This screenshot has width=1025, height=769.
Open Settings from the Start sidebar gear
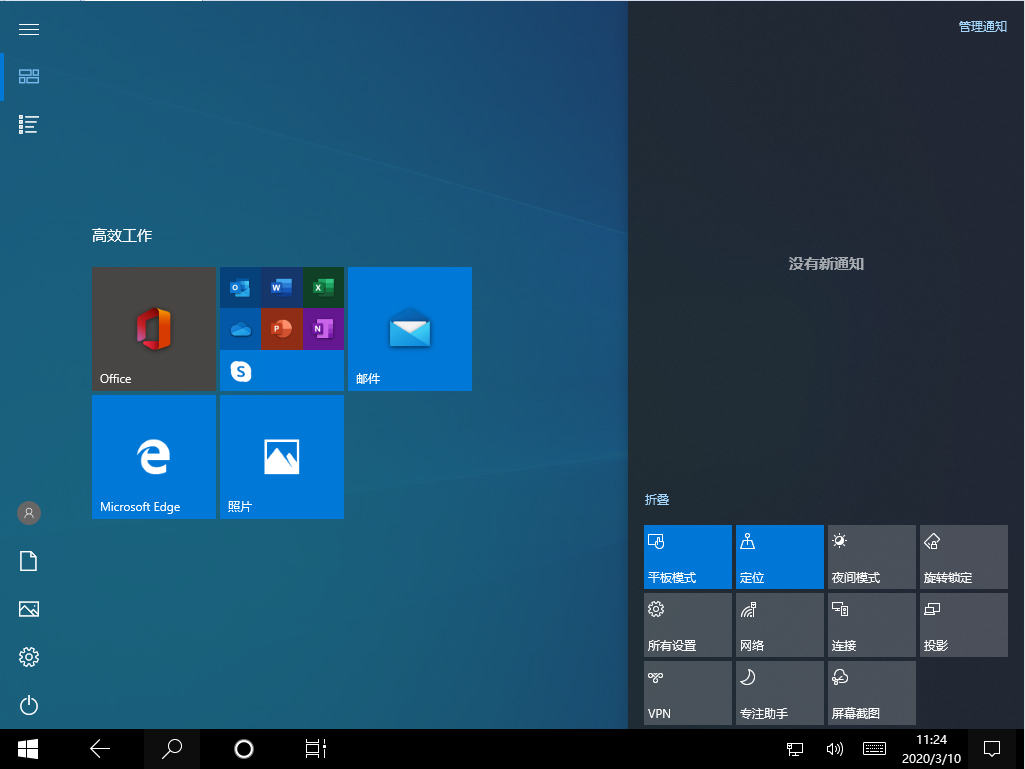(x=28, y=657)
